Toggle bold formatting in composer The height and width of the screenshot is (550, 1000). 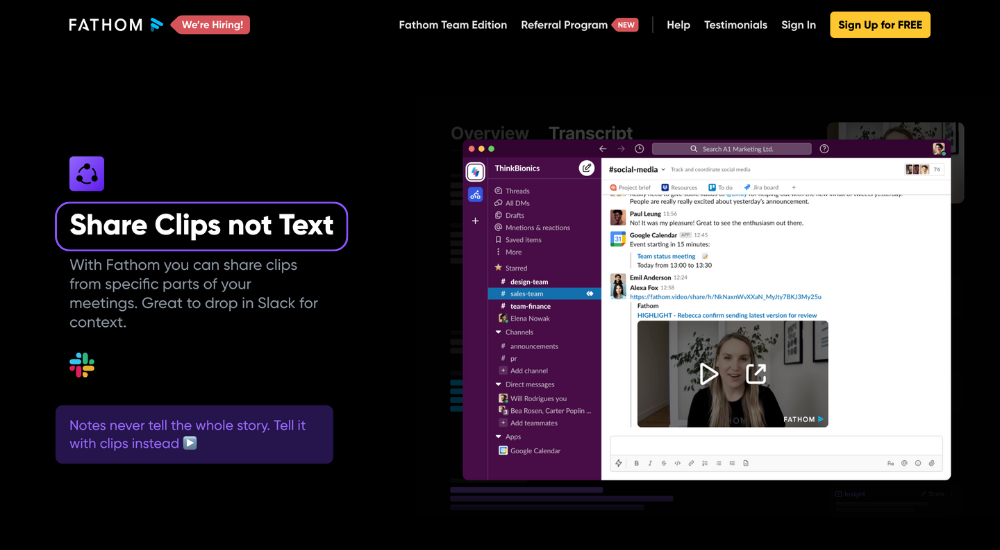636,463
